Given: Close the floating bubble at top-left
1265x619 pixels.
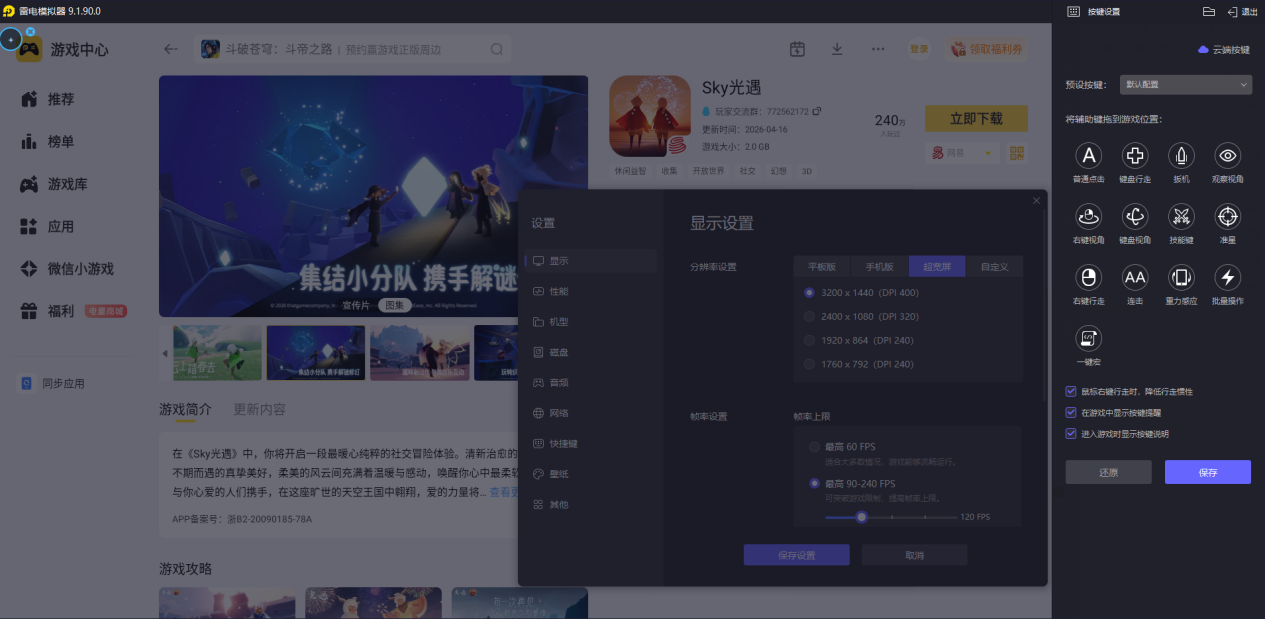Looking at the screenshot, I should (31, 32).
